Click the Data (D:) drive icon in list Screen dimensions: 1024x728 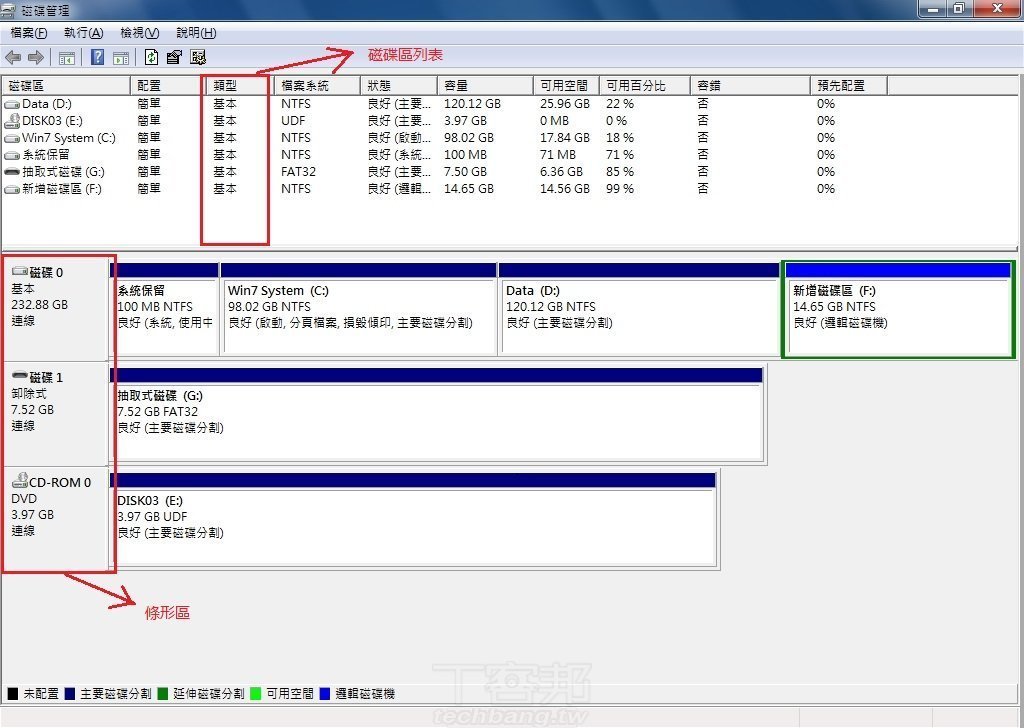12,104
